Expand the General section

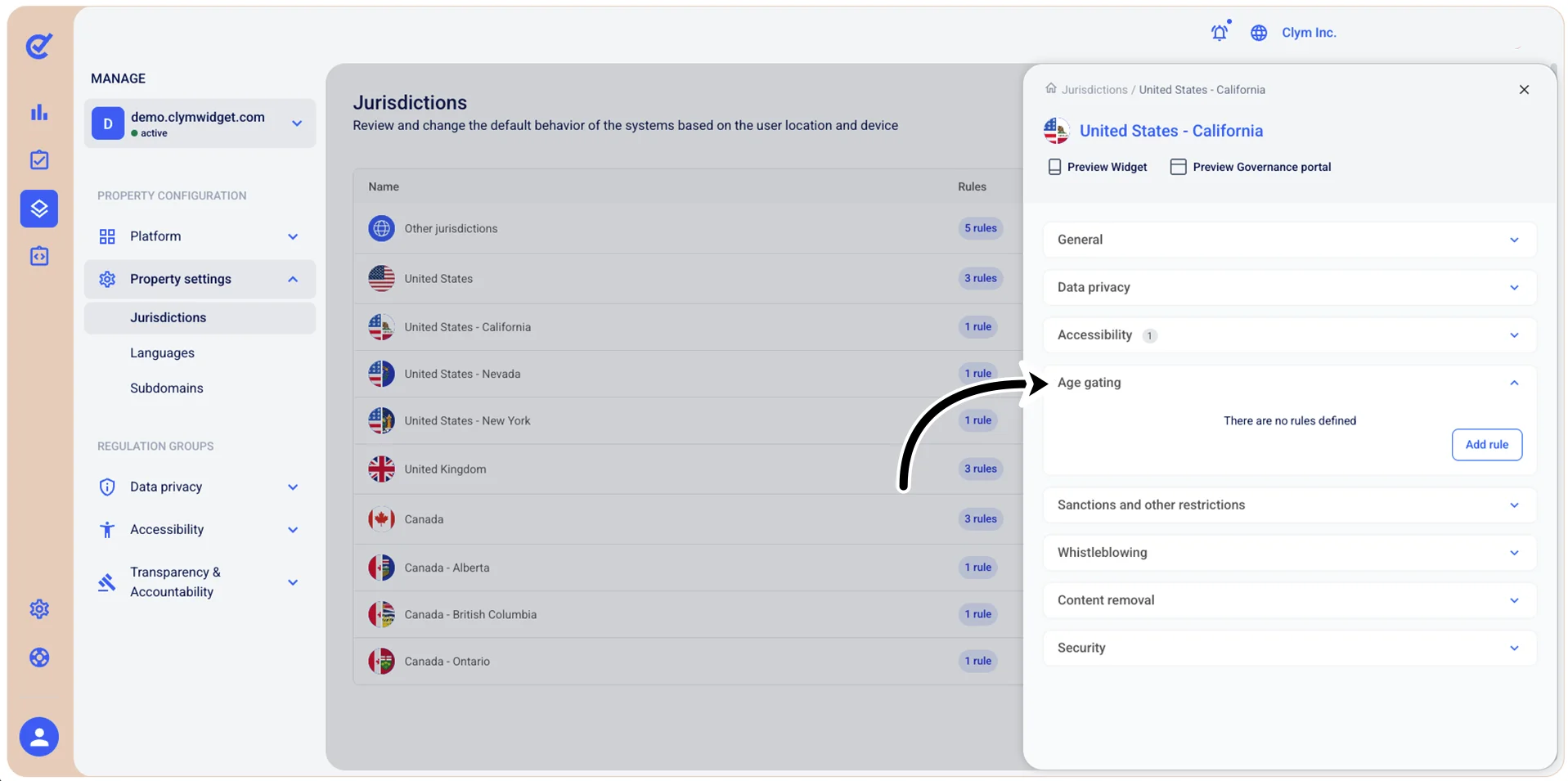(1290, 240)
